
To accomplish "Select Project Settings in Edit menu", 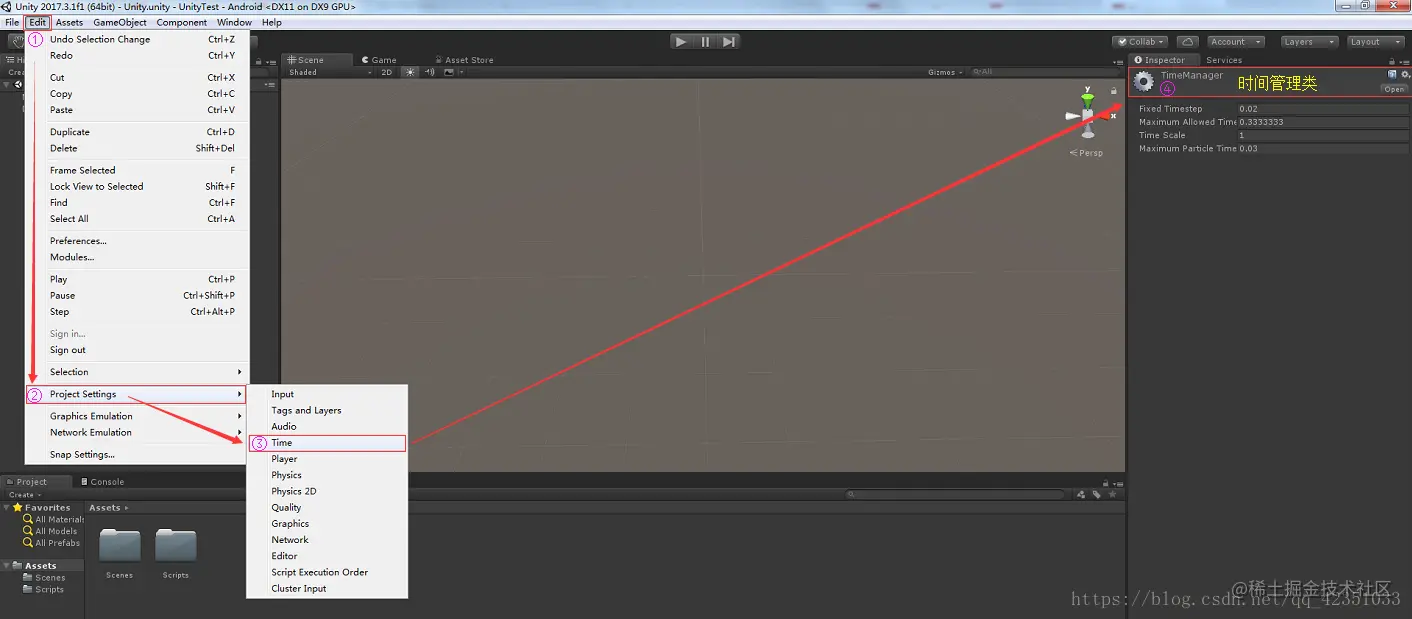I will (136, 394).
